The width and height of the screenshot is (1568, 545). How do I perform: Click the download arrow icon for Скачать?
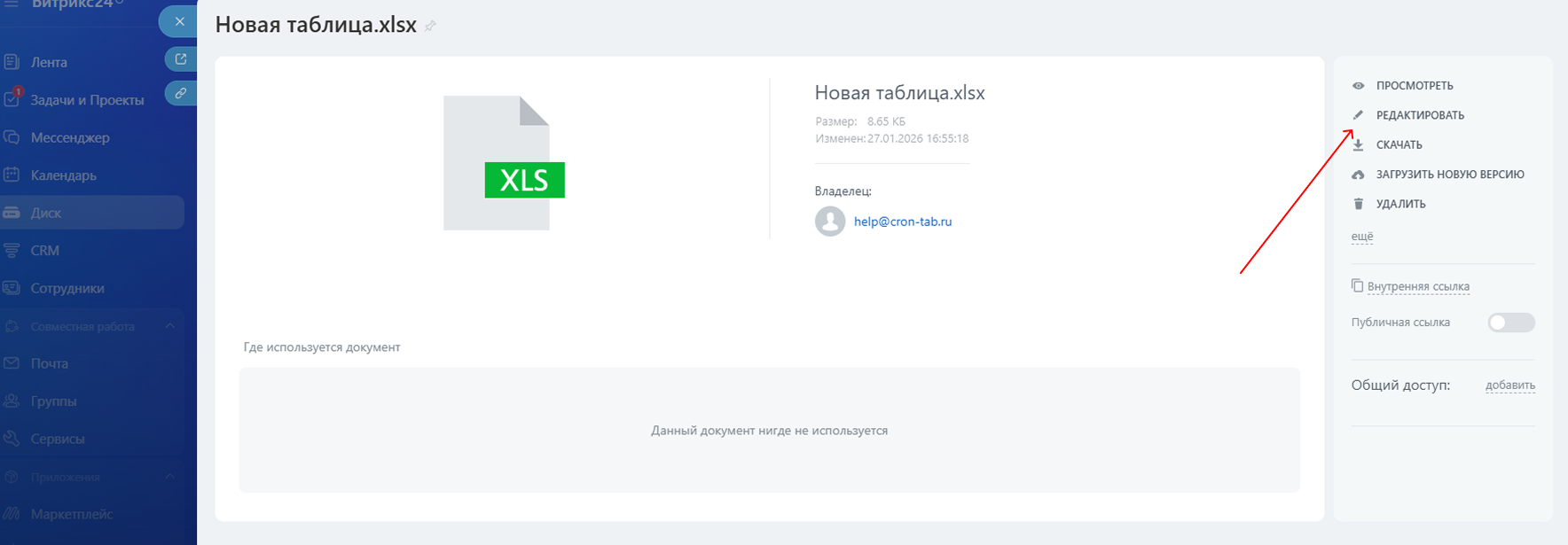(1358, 145)
